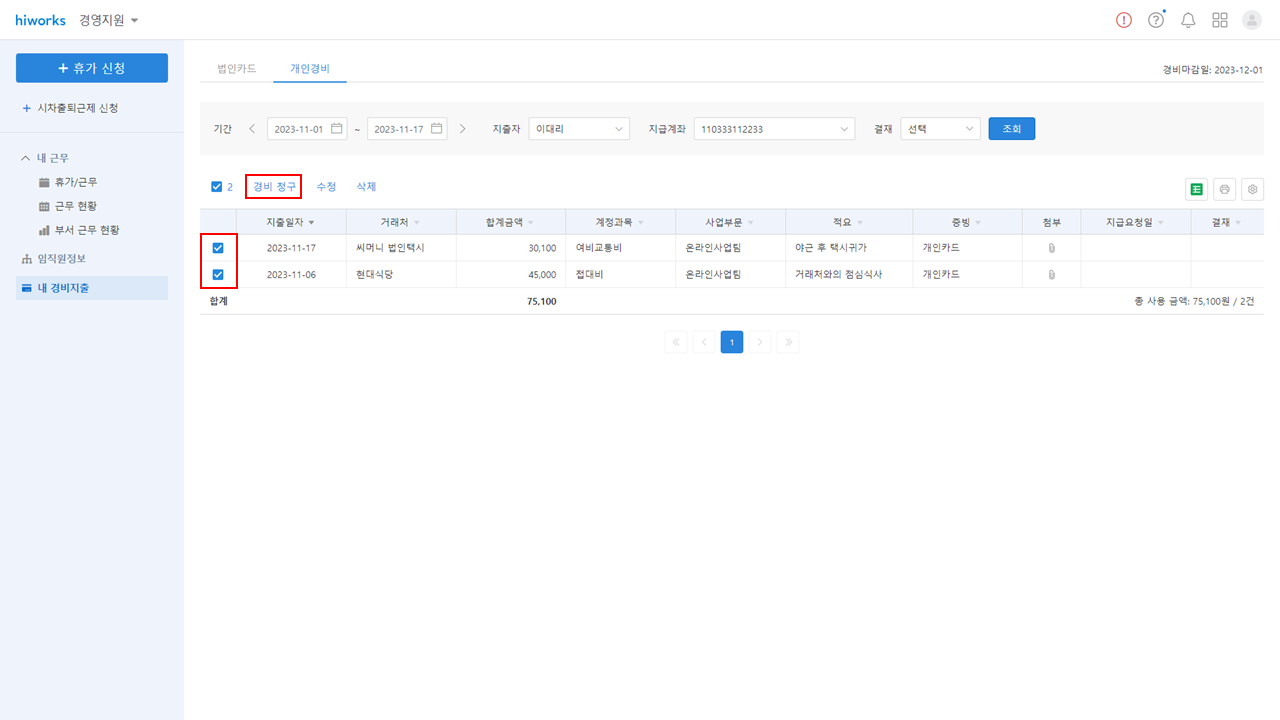
Task: Open attachment for 현대식당 row
Action: [1051, 274]
